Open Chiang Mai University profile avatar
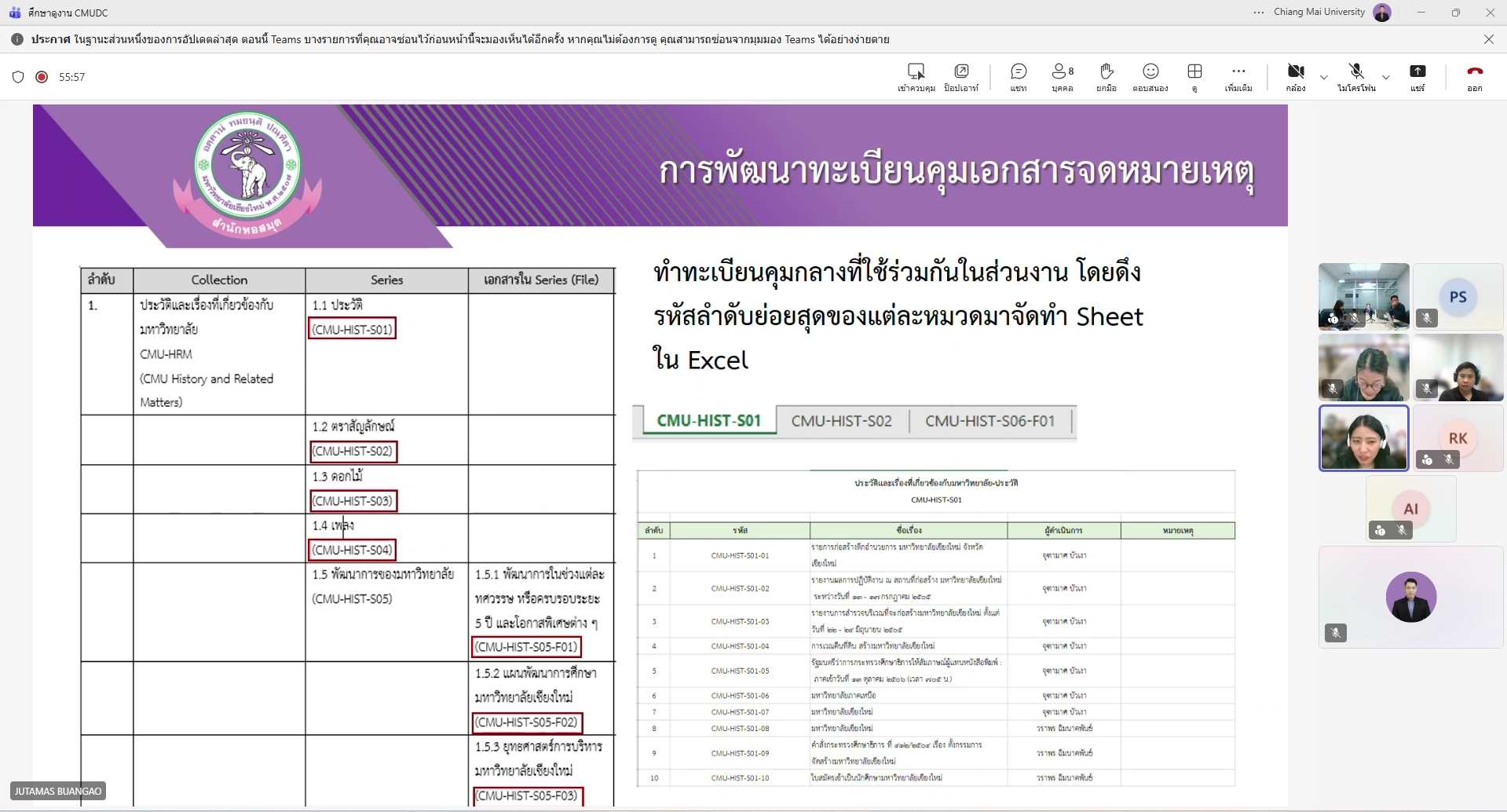 point(1382,13)
